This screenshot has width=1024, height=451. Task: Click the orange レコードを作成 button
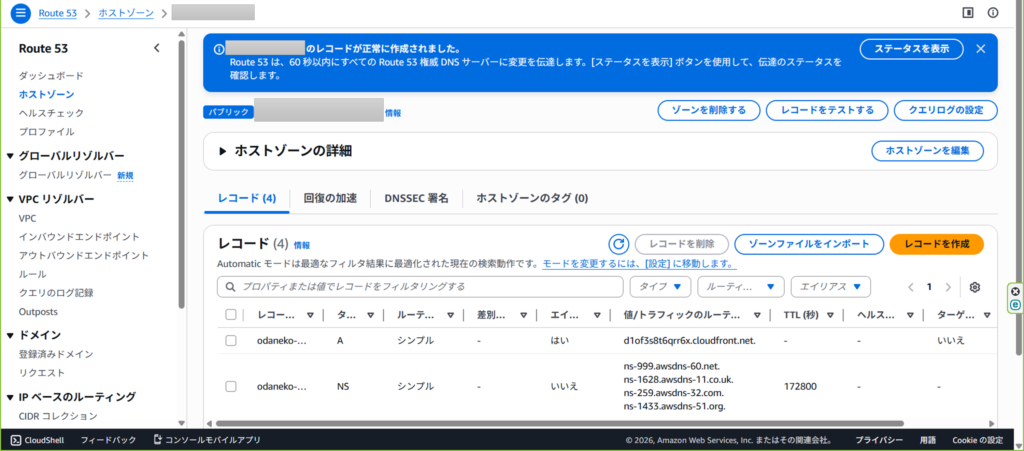point(936,244)
